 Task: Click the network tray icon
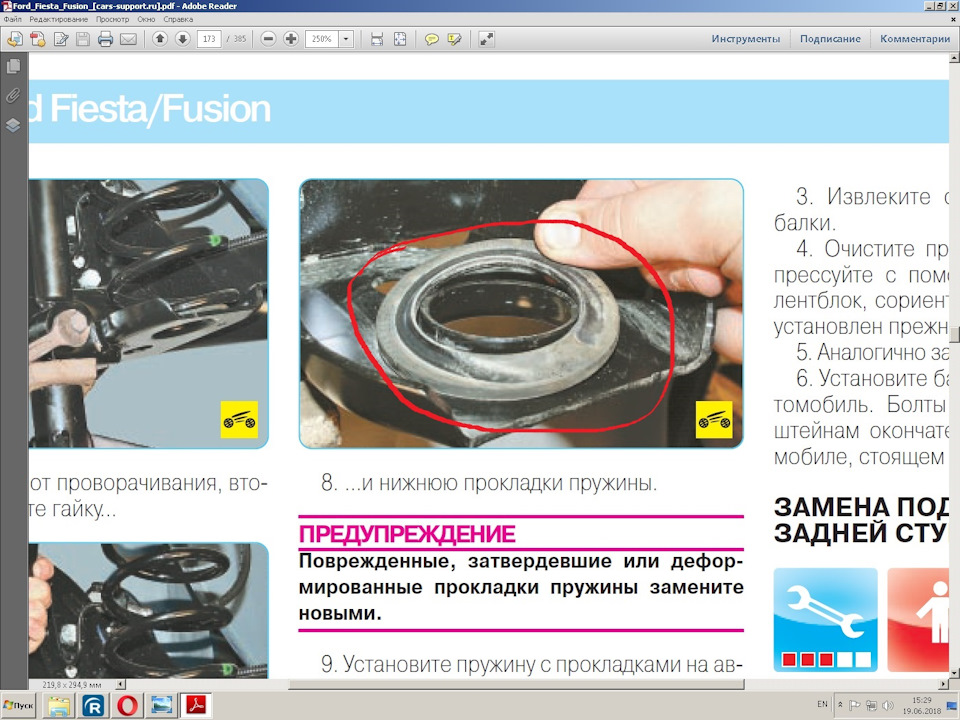coord(872,705)
